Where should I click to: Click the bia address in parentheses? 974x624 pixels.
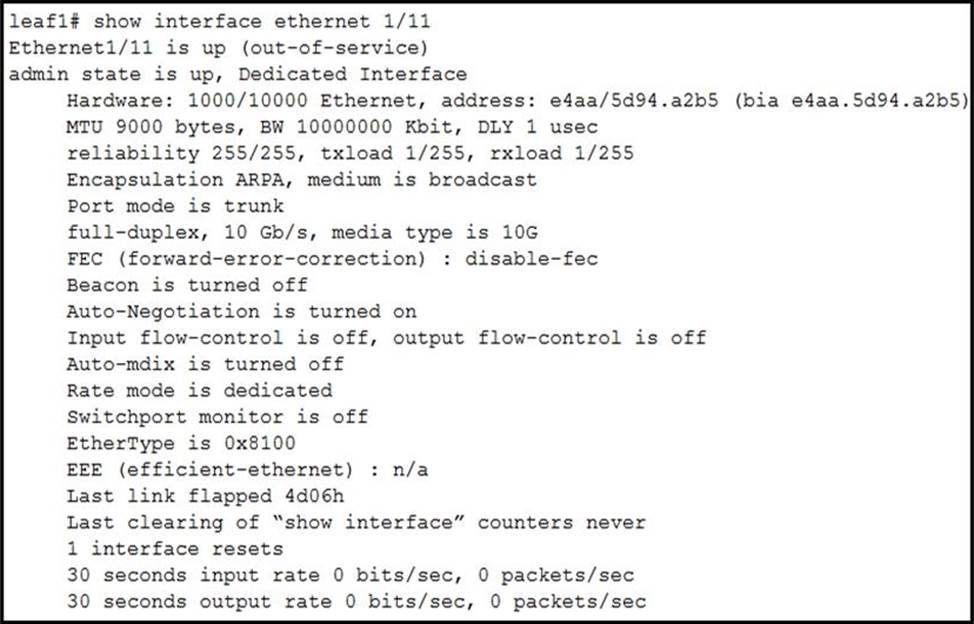click(x=852, y=100)
